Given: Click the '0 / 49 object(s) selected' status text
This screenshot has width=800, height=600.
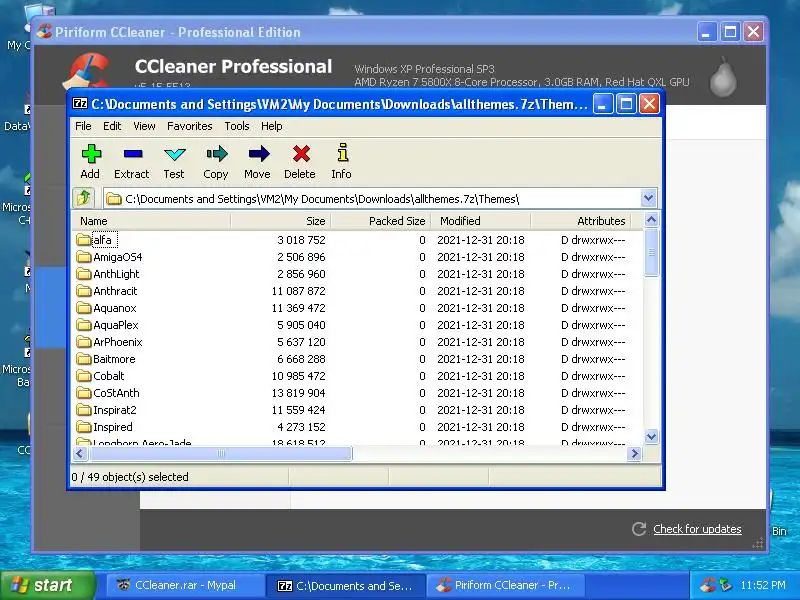Looking at the screenshot, I should pyautogui.click(x=130, y=477).
